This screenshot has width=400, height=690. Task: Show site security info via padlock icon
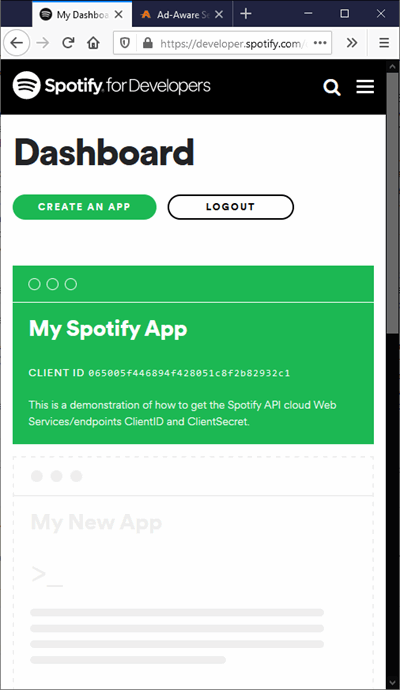click(x=147, y=43)
